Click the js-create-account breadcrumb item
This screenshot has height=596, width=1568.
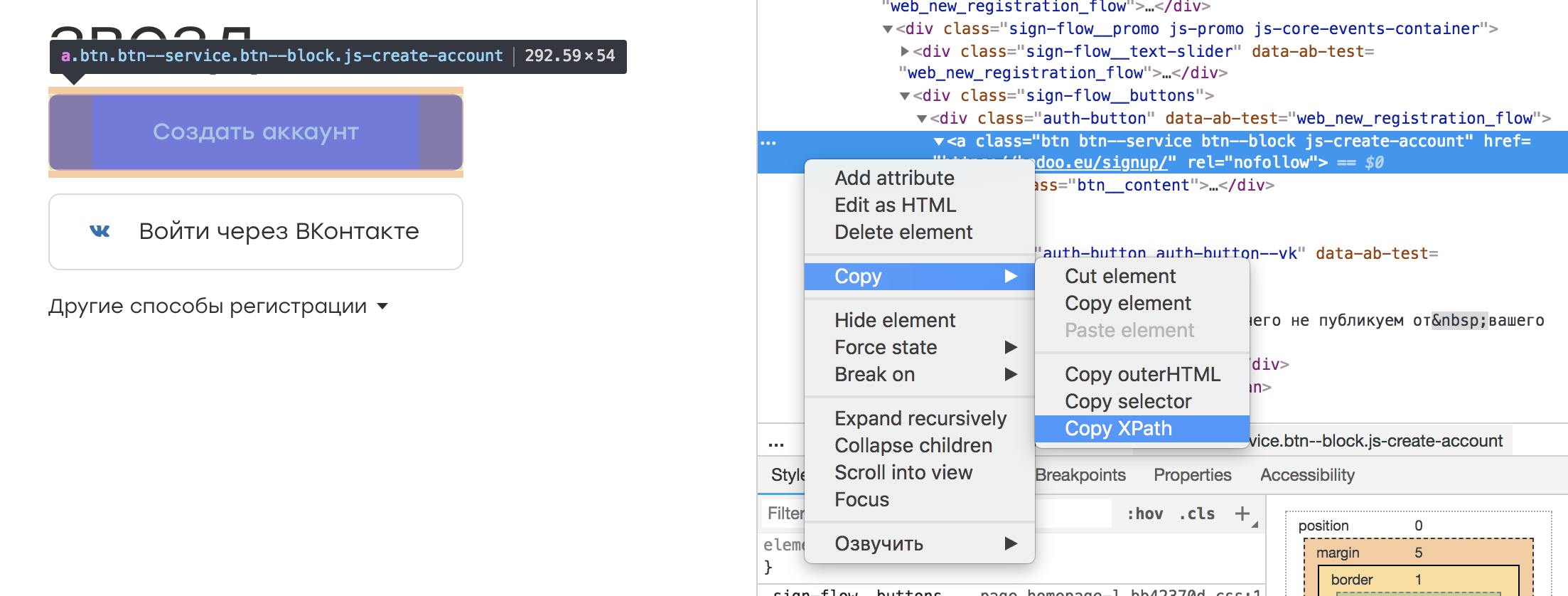(1376, 441)
